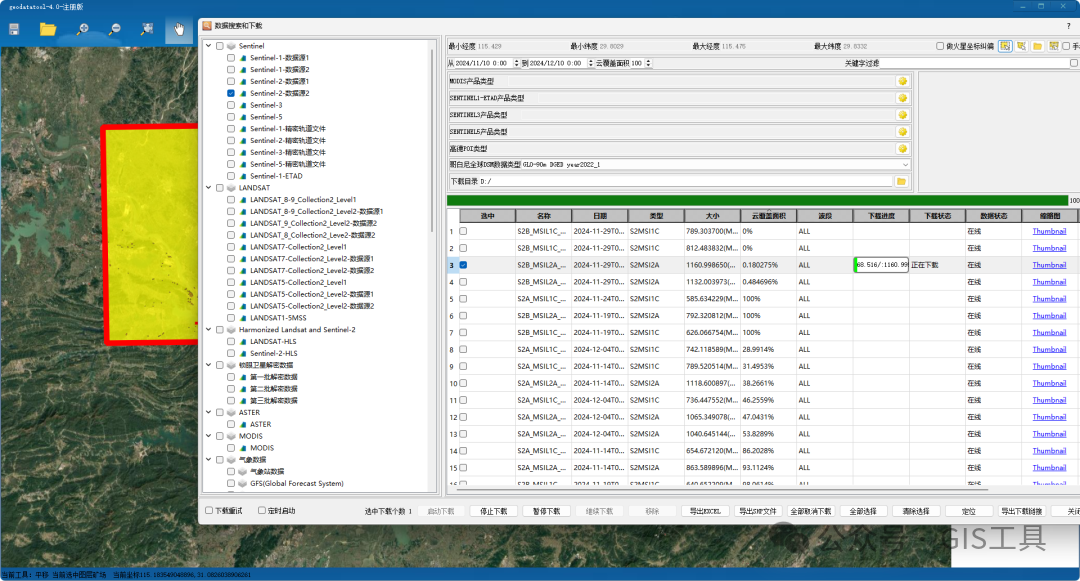Sort by the 云覆盖面积 column header
This screenshot has width=1080, height=581.
(769, 216)
